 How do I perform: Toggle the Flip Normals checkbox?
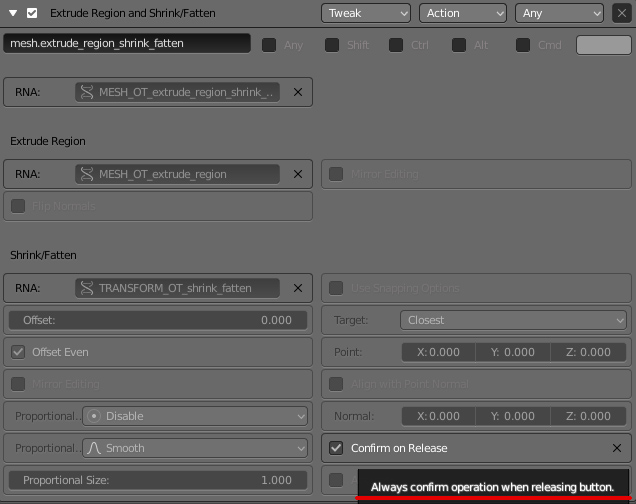point(18,206)
